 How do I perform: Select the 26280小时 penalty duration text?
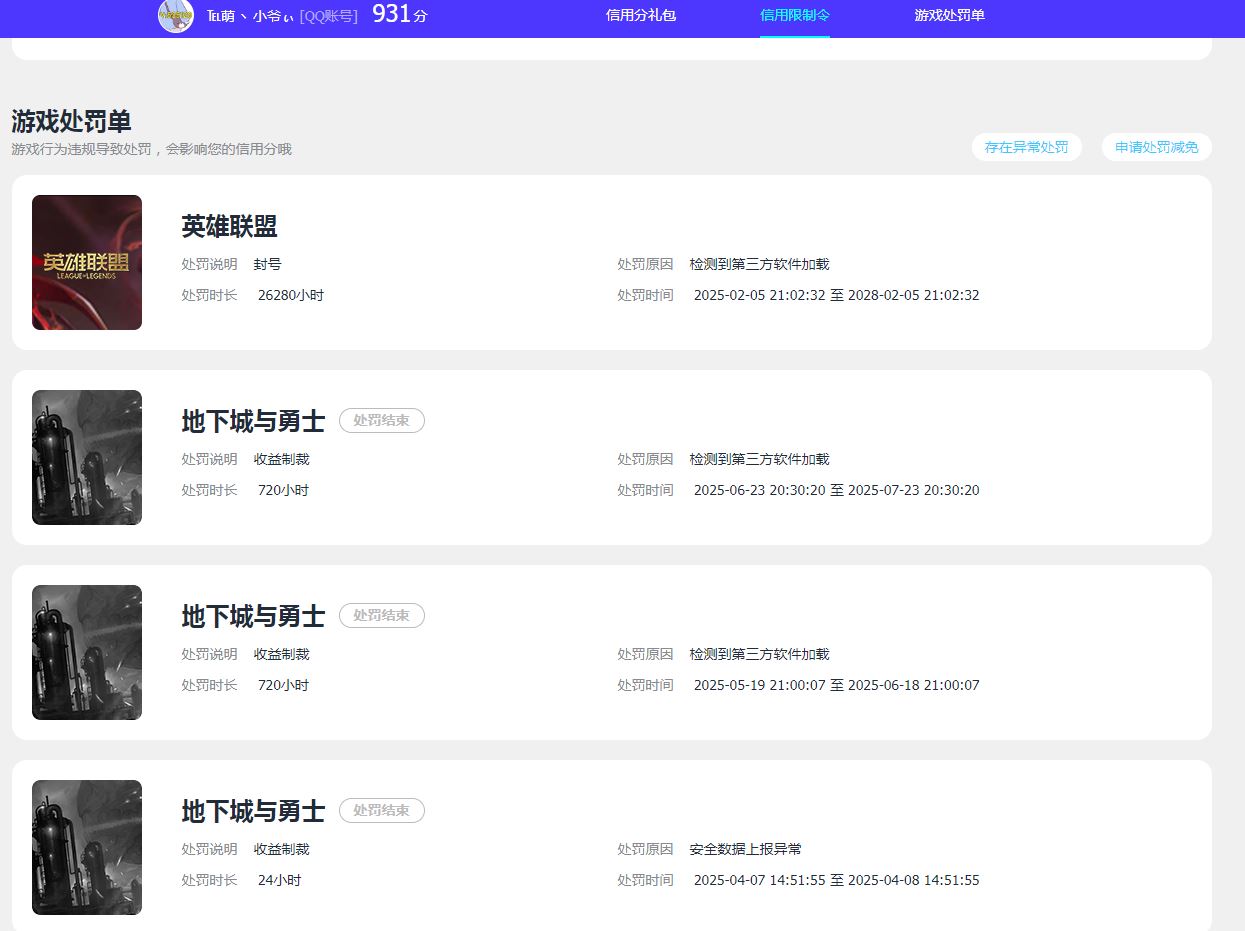291,296
